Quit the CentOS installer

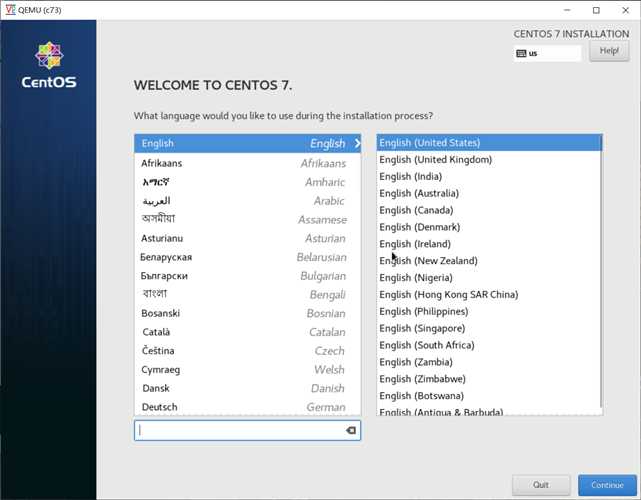tap(541, 485)
